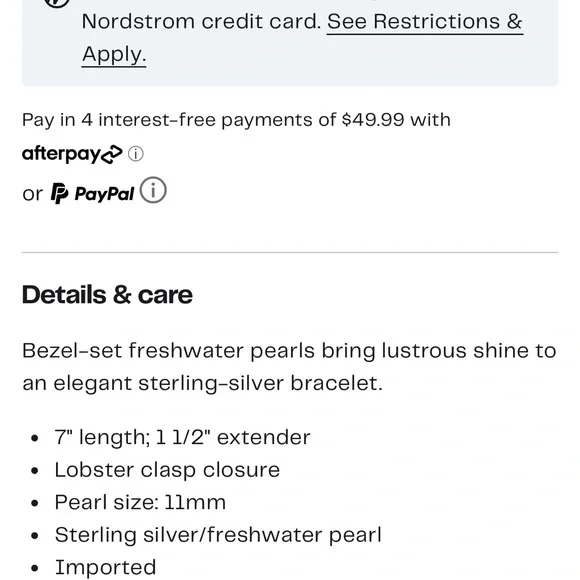
Task: Click the Pearl size: 11mm bullet item
Action: click(x=140, y=502)
